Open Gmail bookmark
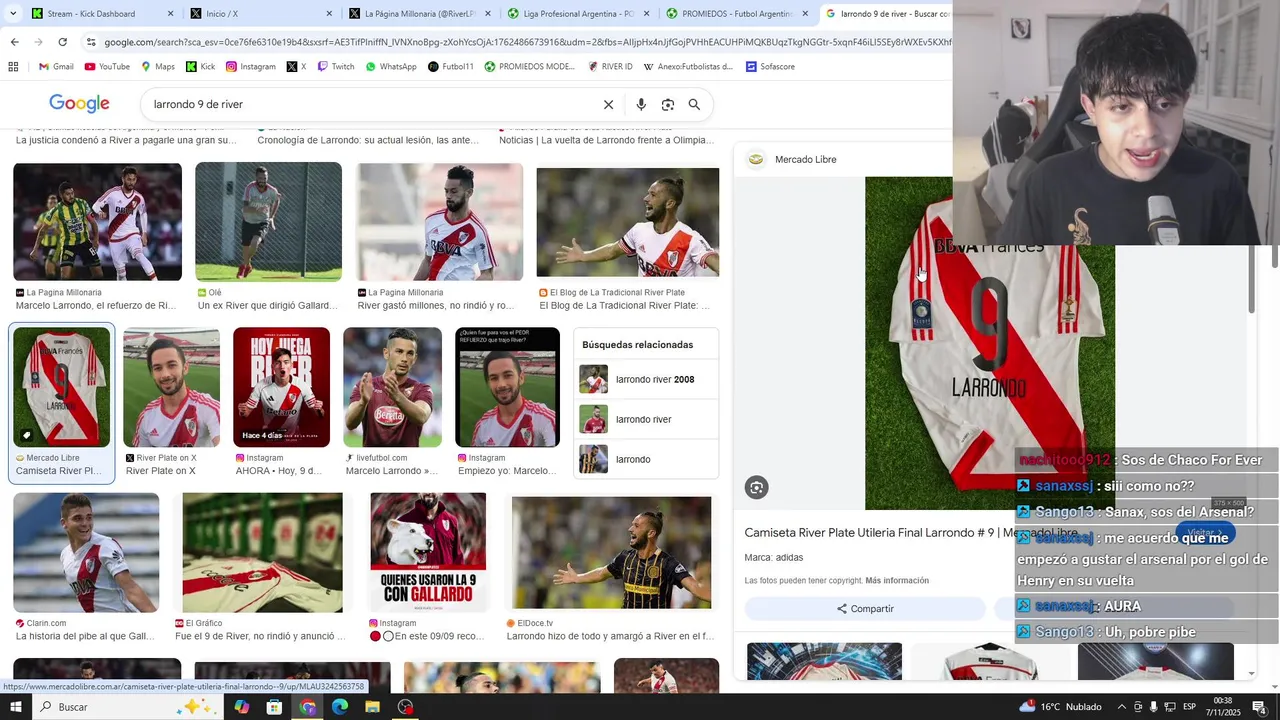The image size is (1280, 720). coord(56,67)
